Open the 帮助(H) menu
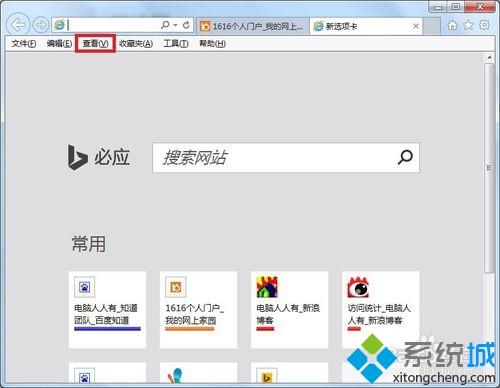500x388 pixels. 212,44
